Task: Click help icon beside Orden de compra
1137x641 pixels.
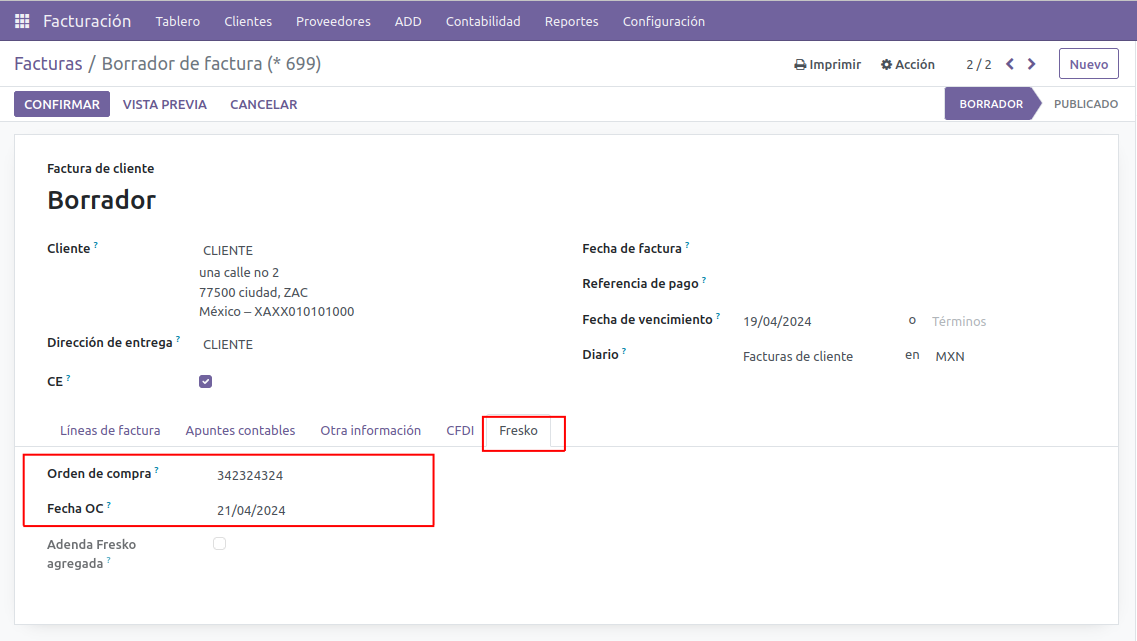Action: (x=157, y=470)
